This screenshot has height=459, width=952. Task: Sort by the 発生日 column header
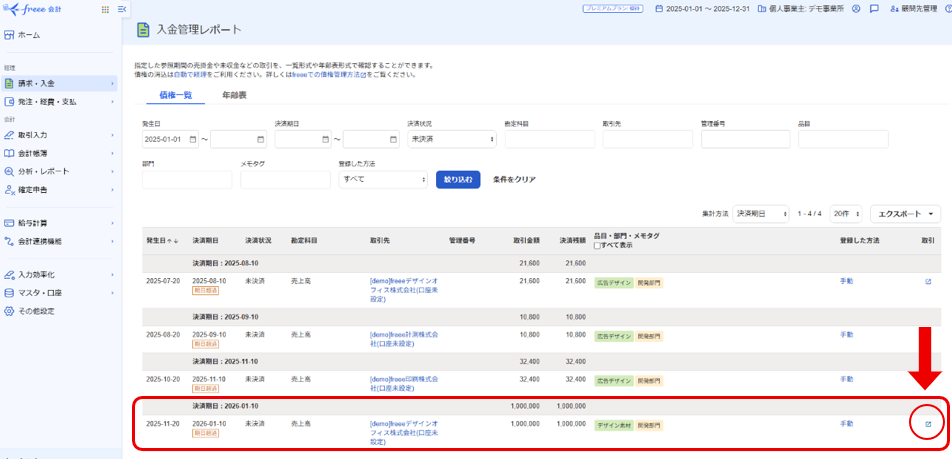tap(162, 240)
